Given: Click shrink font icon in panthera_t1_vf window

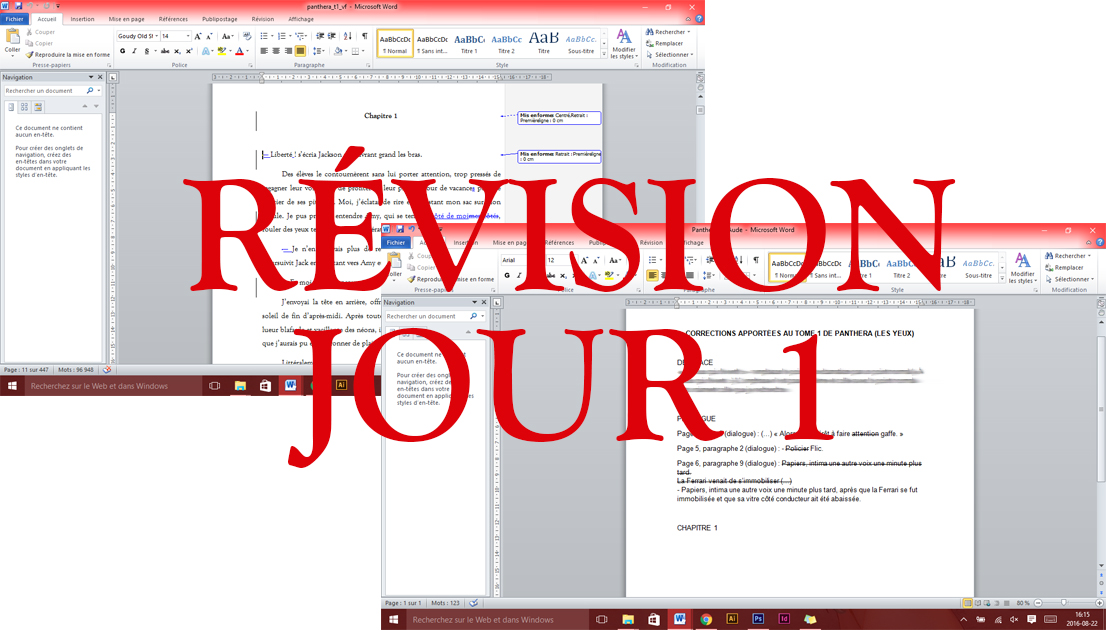Looking at the screenshot, I should pyautogui.click(x=209, y=36).
